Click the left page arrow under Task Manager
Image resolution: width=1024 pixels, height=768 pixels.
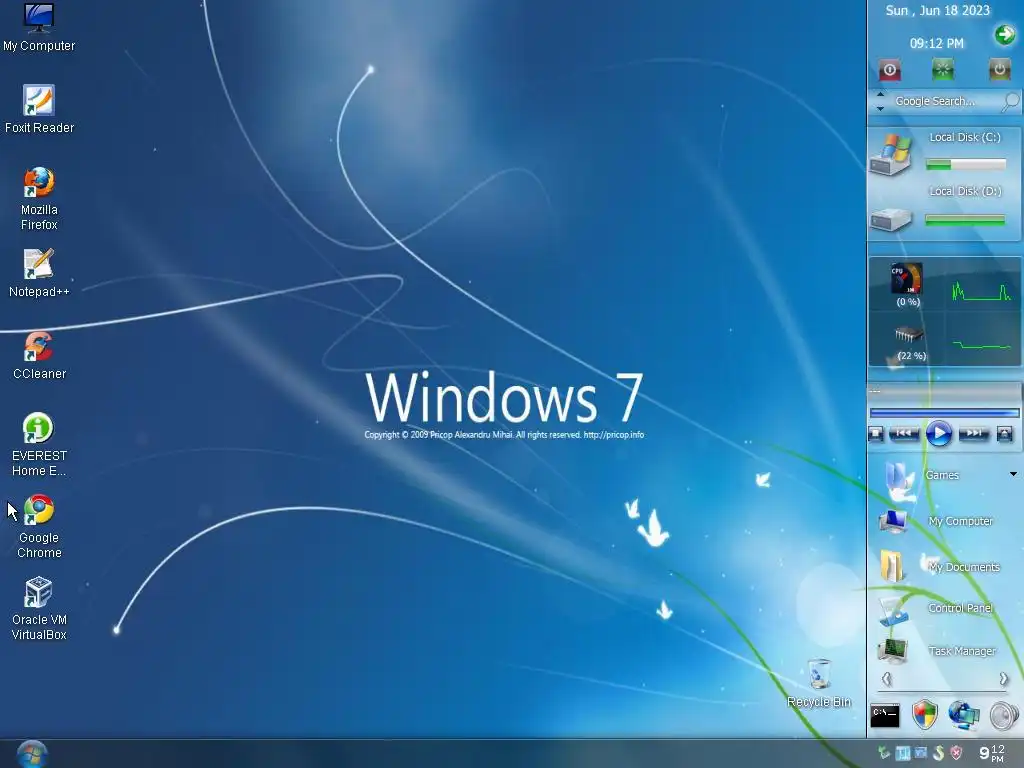[x=886, y=679]
